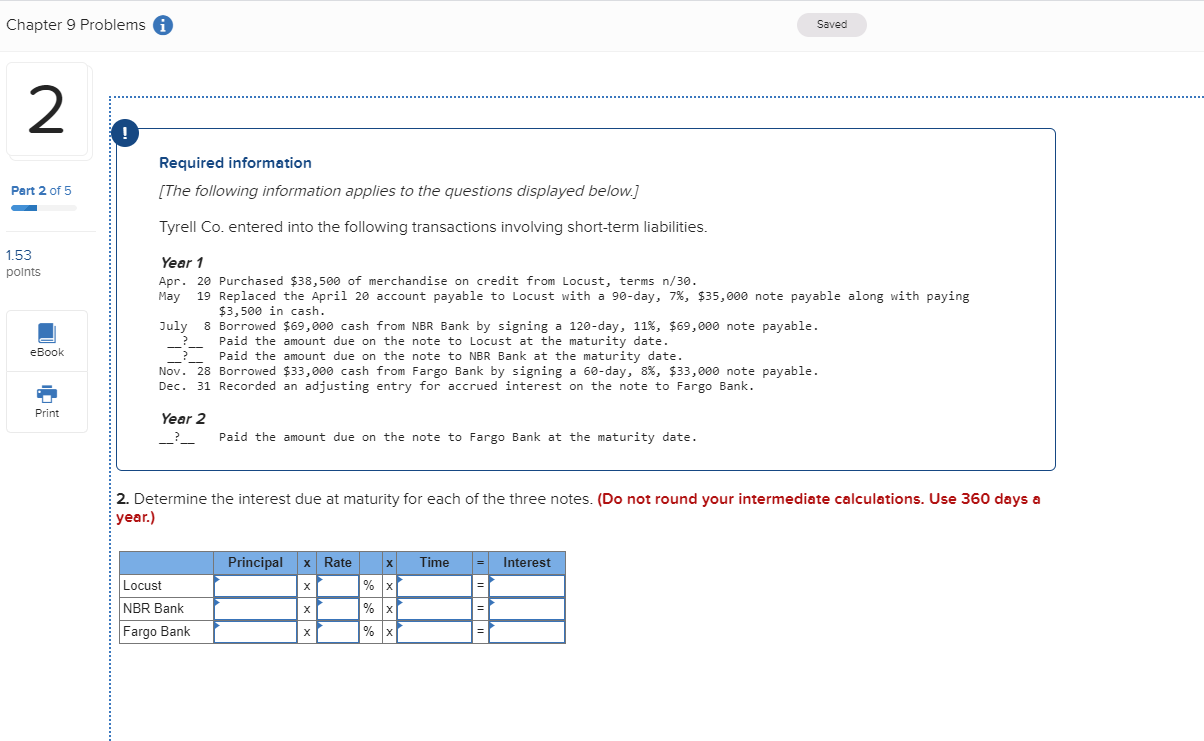This screenshot has width=1204, height=741.
Task: Click the Required information heading
Action: click(235, 163)
